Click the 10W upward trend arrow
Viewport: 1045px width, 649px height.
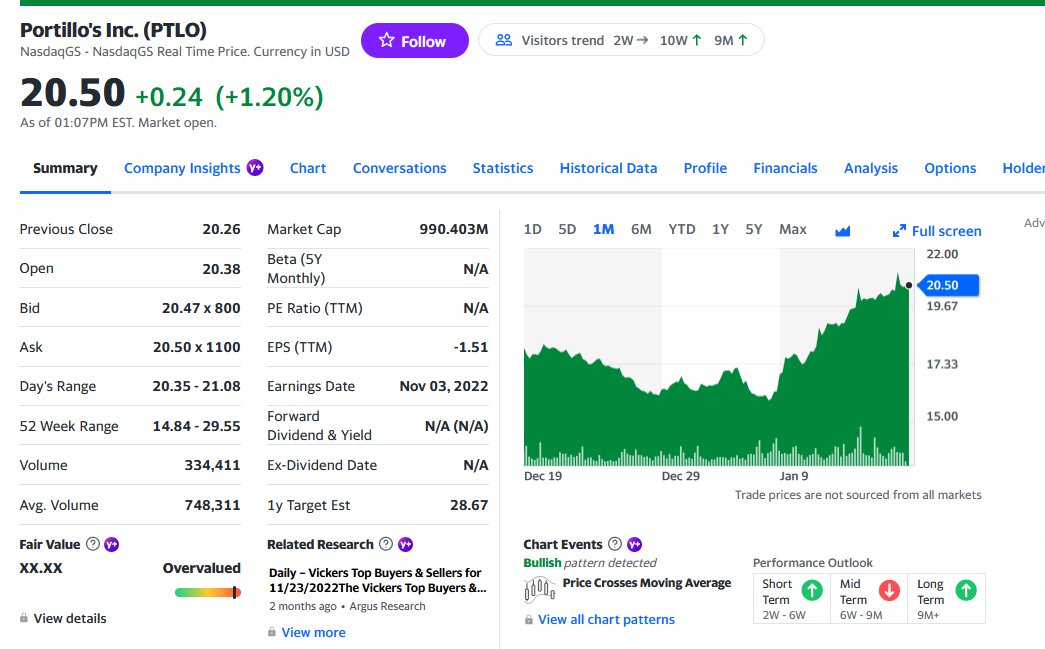(696, 40)
